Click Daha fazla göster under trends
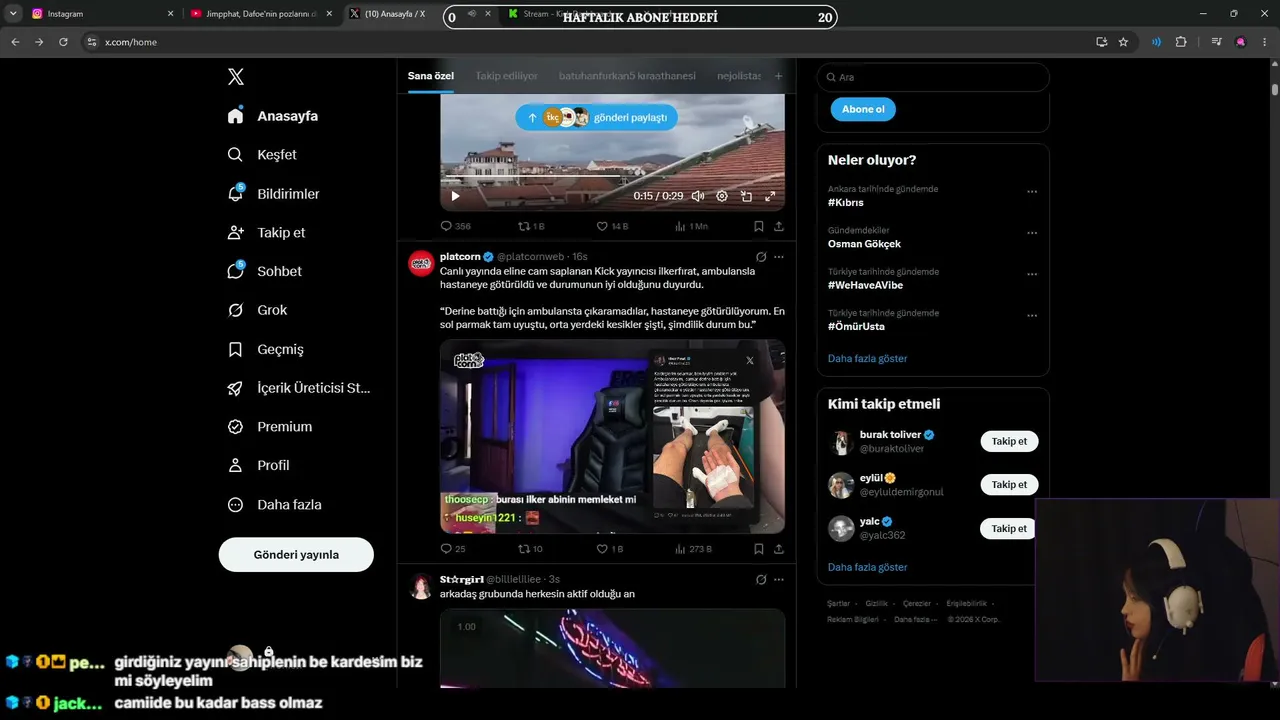Viewport: 1280px width, 720px height. click(x=867, y=358)
